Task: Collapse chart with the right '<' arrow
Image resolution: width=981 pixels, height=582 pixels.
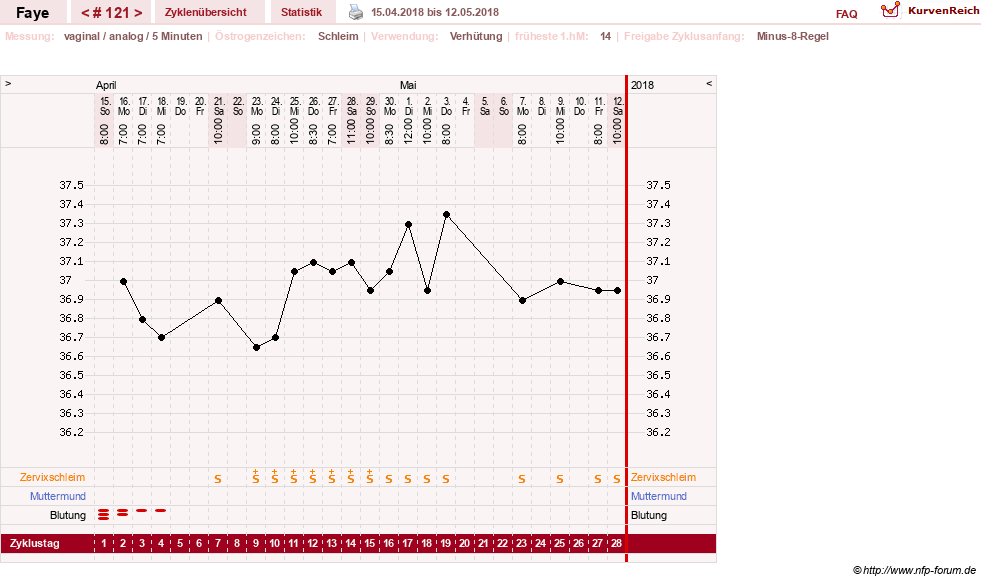Action: click(709, 83)
